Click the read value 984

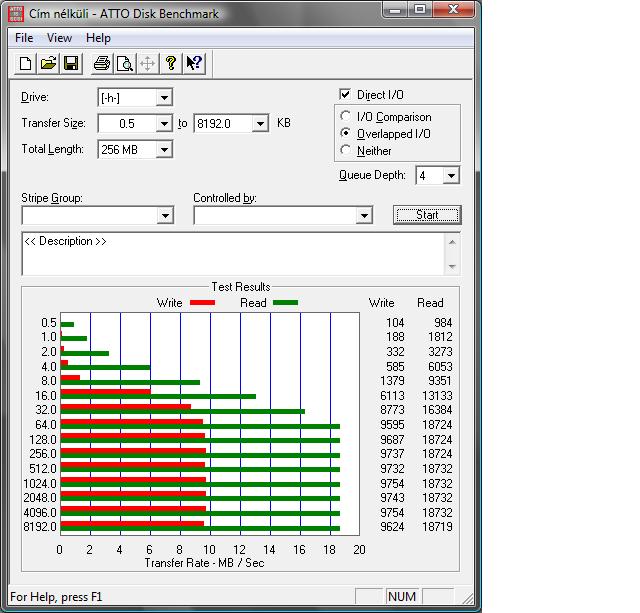tap(443, 323)
